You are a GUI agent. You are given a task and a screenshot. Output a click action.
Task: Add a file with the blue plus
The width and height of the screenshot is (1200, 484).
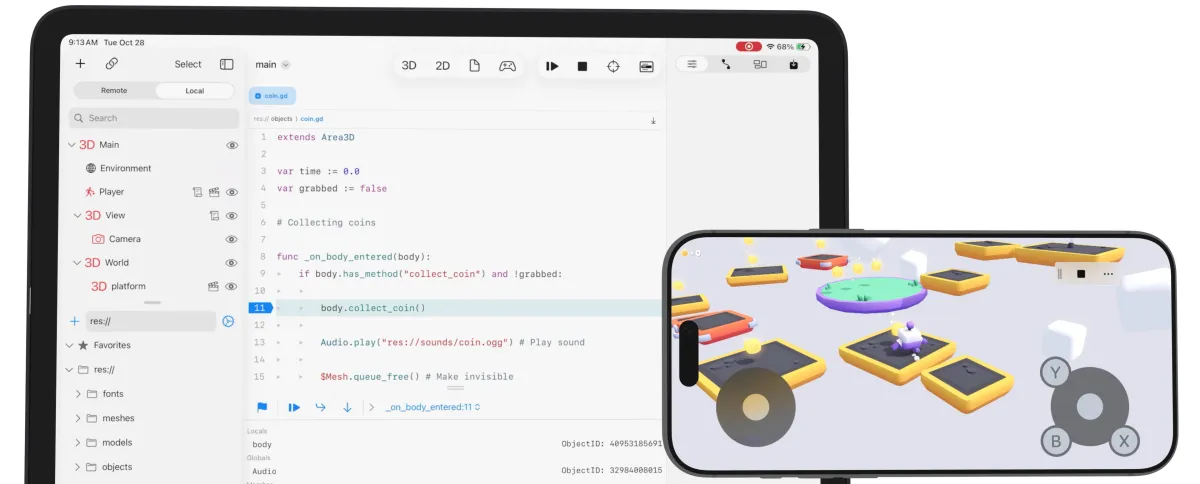click(x=74, y=321)
